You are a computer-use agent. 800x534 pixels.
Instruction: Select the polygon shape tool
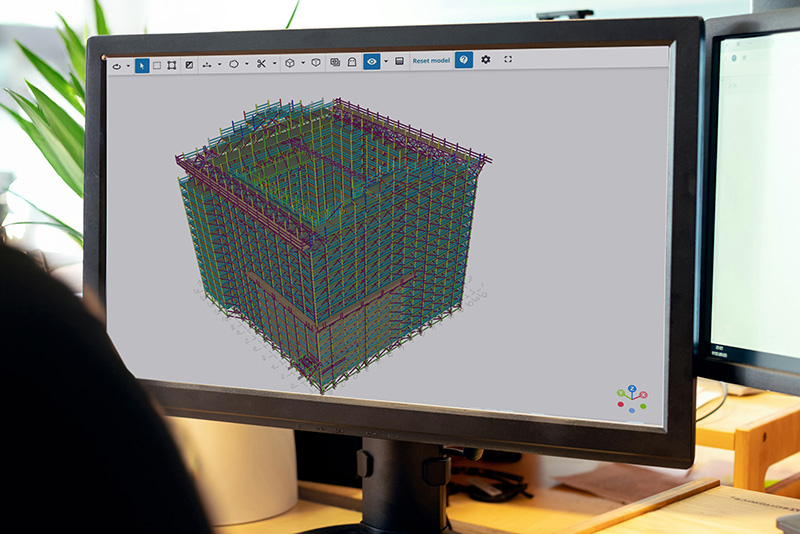234,64
